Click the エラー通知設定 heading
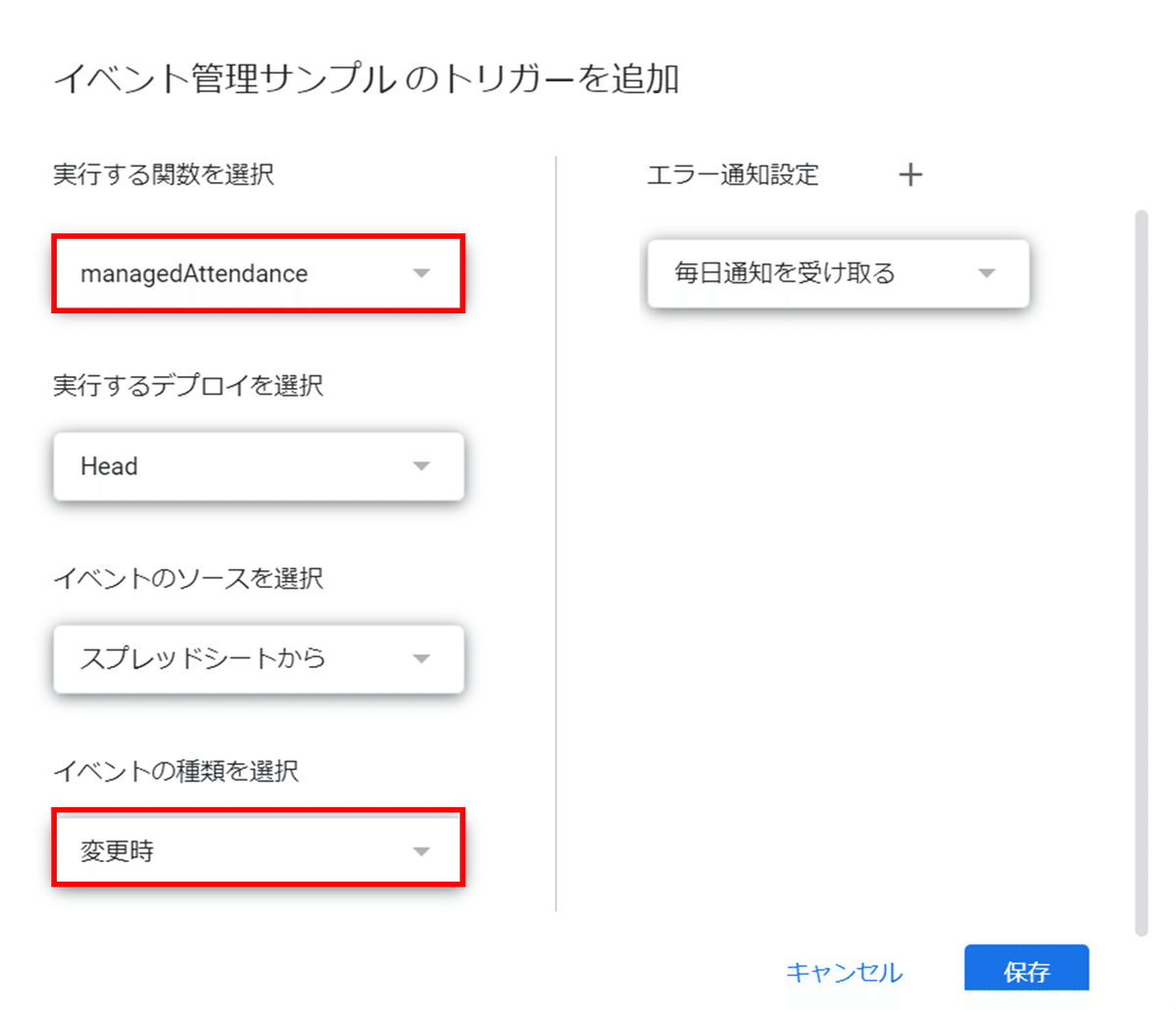This screenshot has height=1010, width=1176. [x=732, y=175]
